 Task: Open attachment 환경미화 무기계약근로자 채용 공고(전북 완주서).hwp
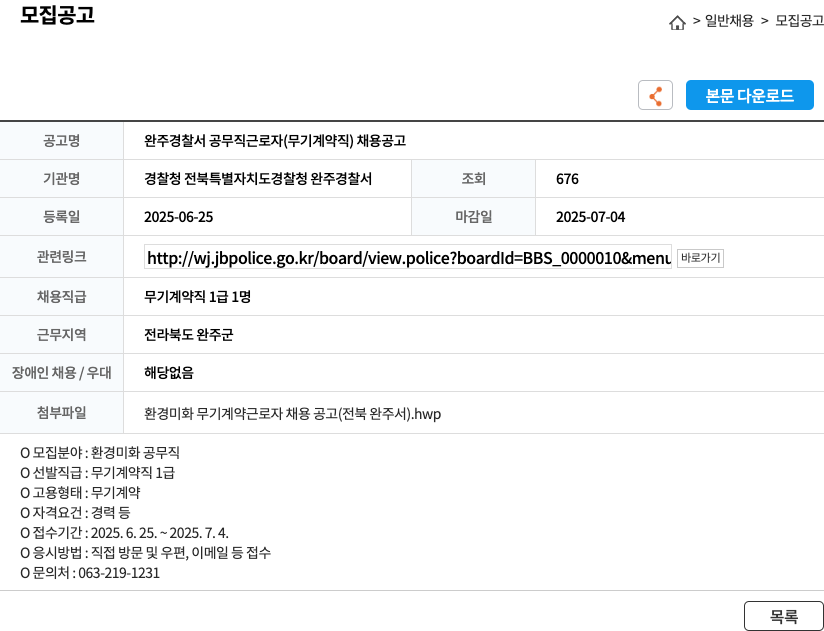click(x=292, y=414)
